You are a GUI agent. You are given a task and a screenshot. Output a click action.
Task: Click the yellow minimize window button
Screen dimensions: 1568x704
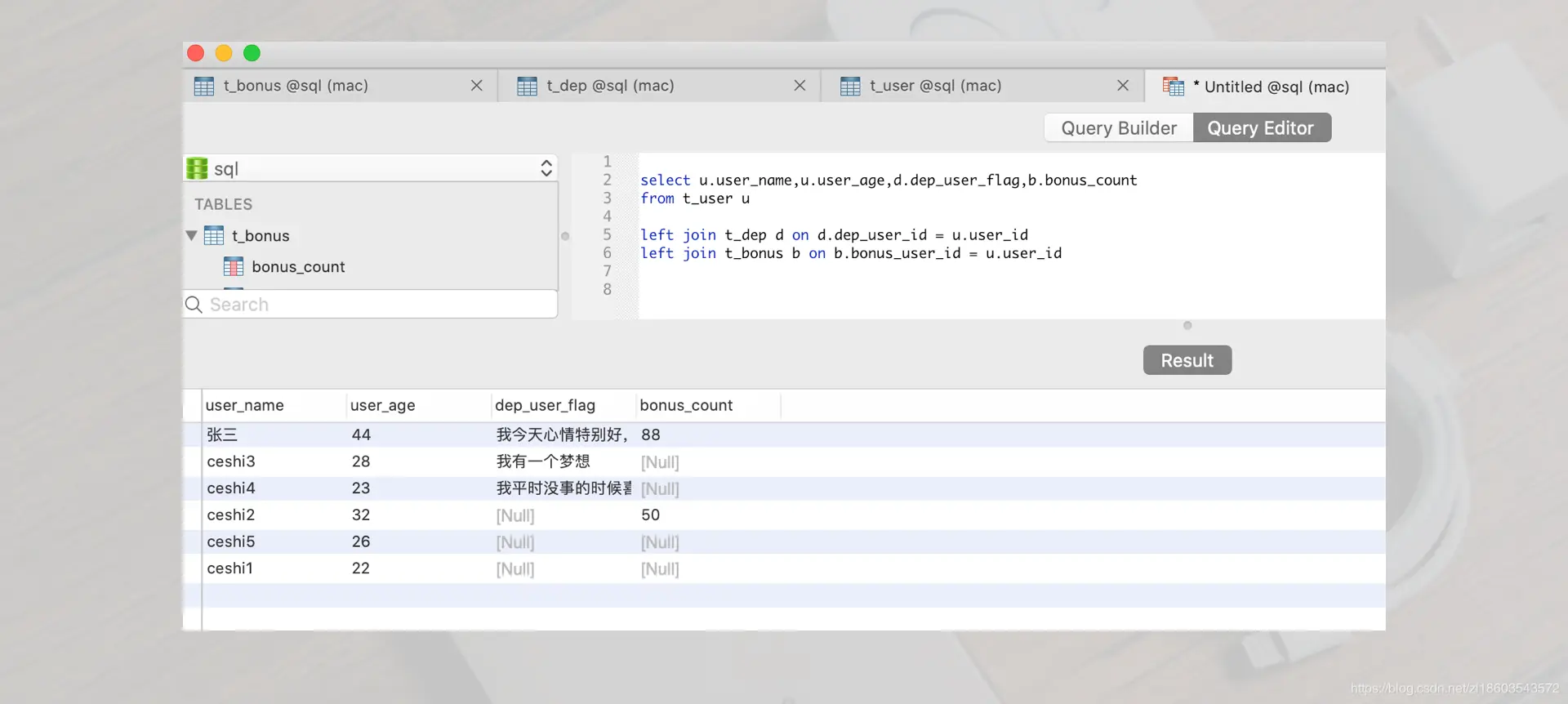[224, 53]
